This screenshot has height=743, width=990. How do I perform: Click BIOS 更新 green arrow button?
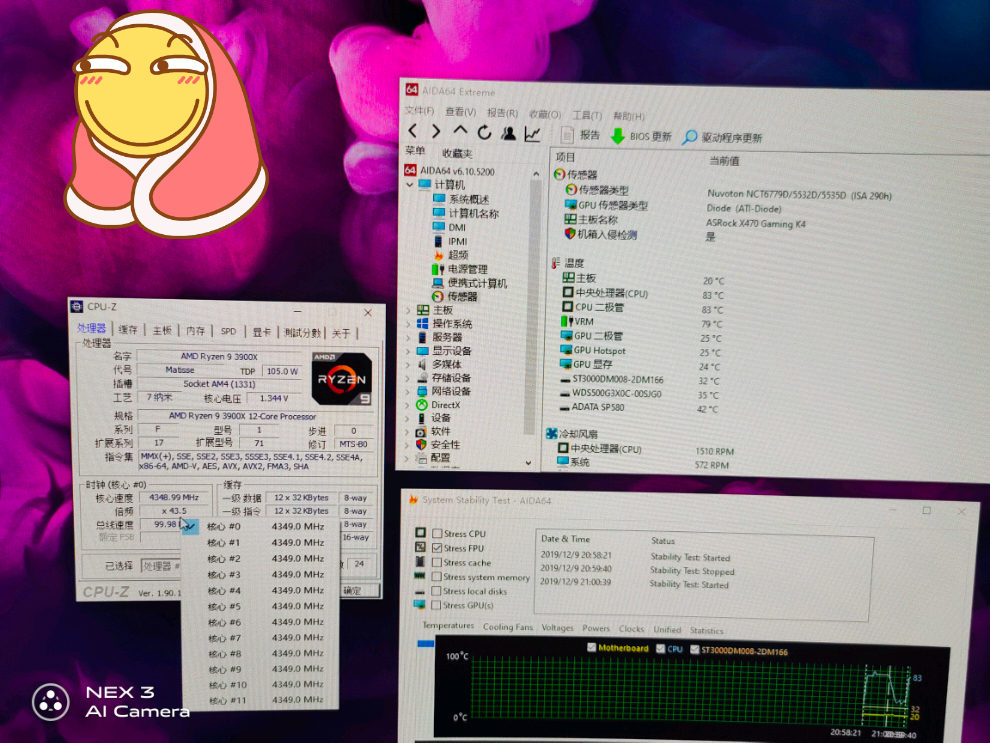click(641, 136)
